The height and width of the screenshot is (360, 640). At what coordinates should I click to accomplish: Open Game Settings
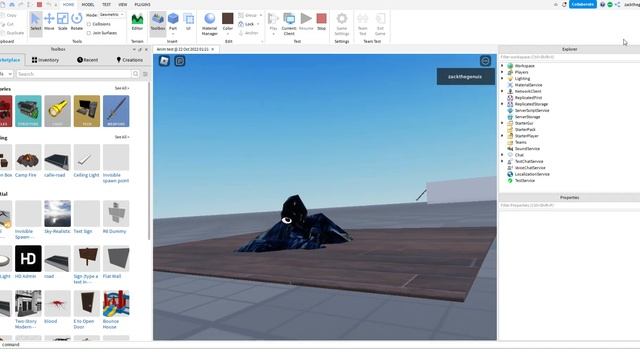342,24
